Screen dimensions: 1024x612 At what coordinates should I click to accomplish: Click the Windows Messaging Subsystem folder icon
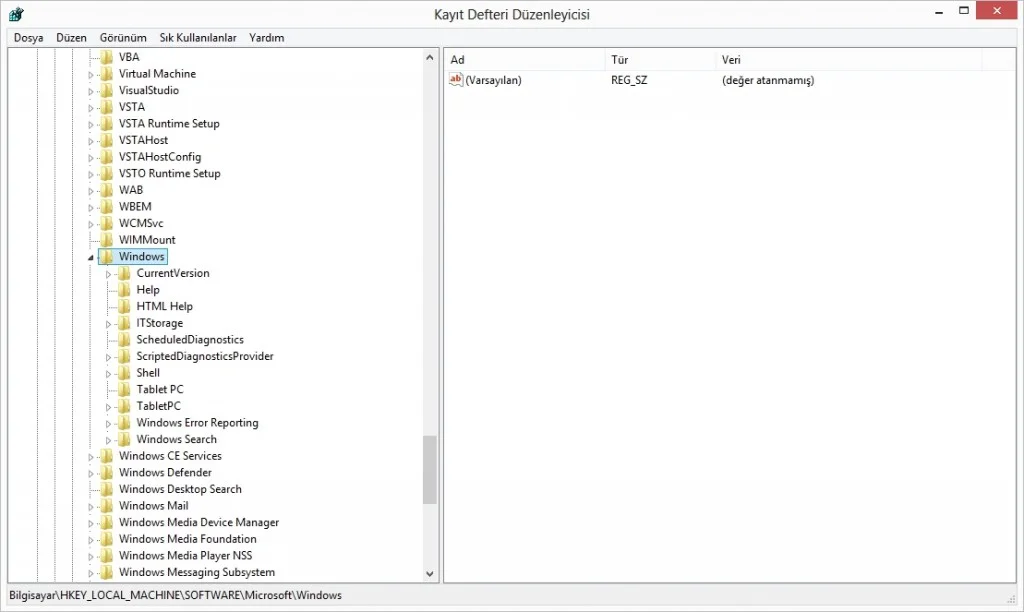106,572
